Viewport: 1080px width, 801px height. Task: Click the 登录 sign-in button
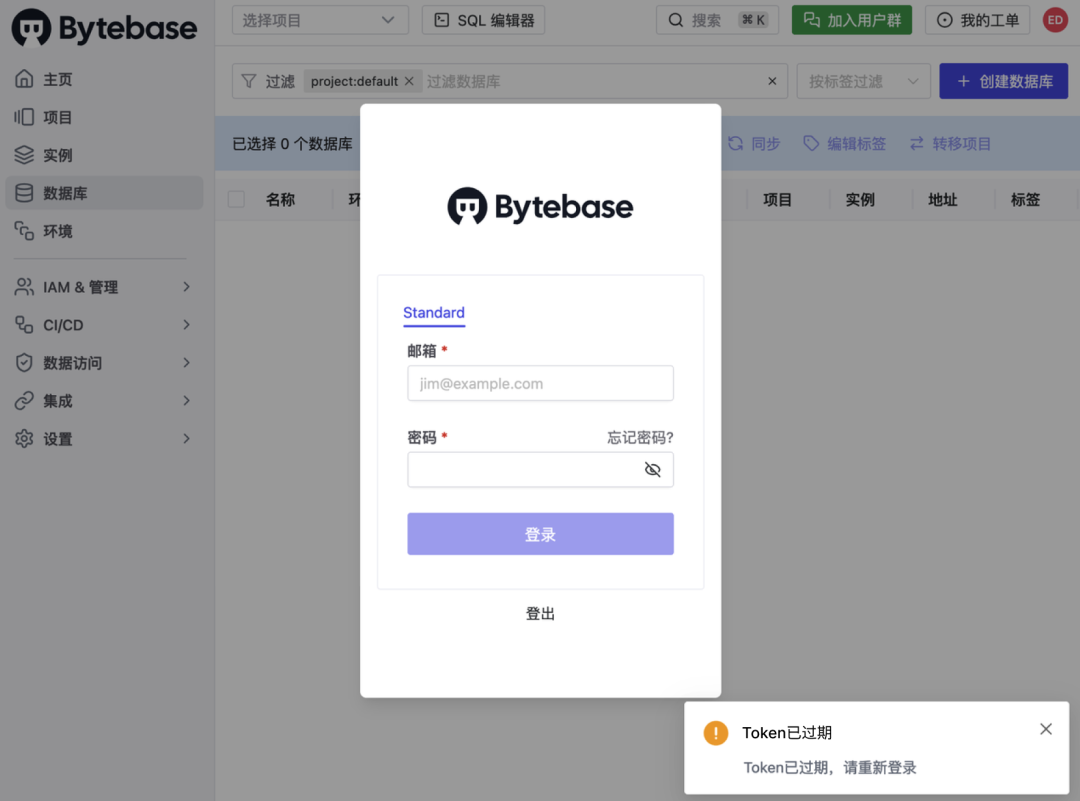540,534
